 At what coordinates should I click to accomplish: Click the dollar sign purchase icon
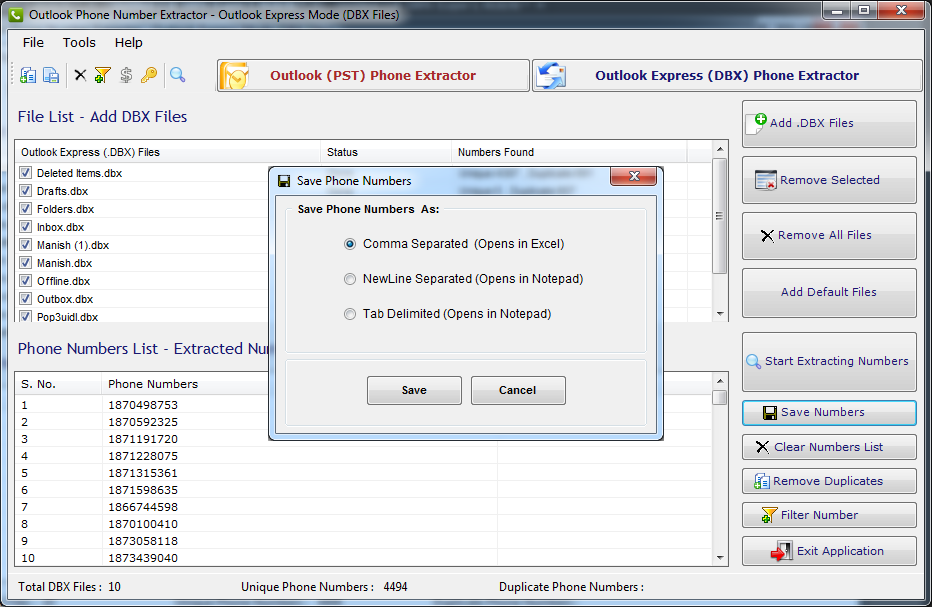tap(125, 75)
